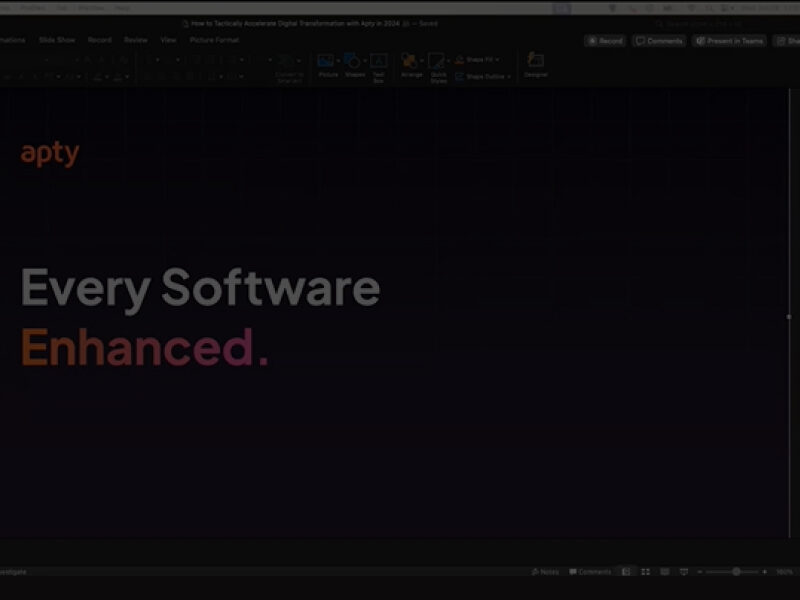Click the Present in Teams button

(x=729, y=41)
